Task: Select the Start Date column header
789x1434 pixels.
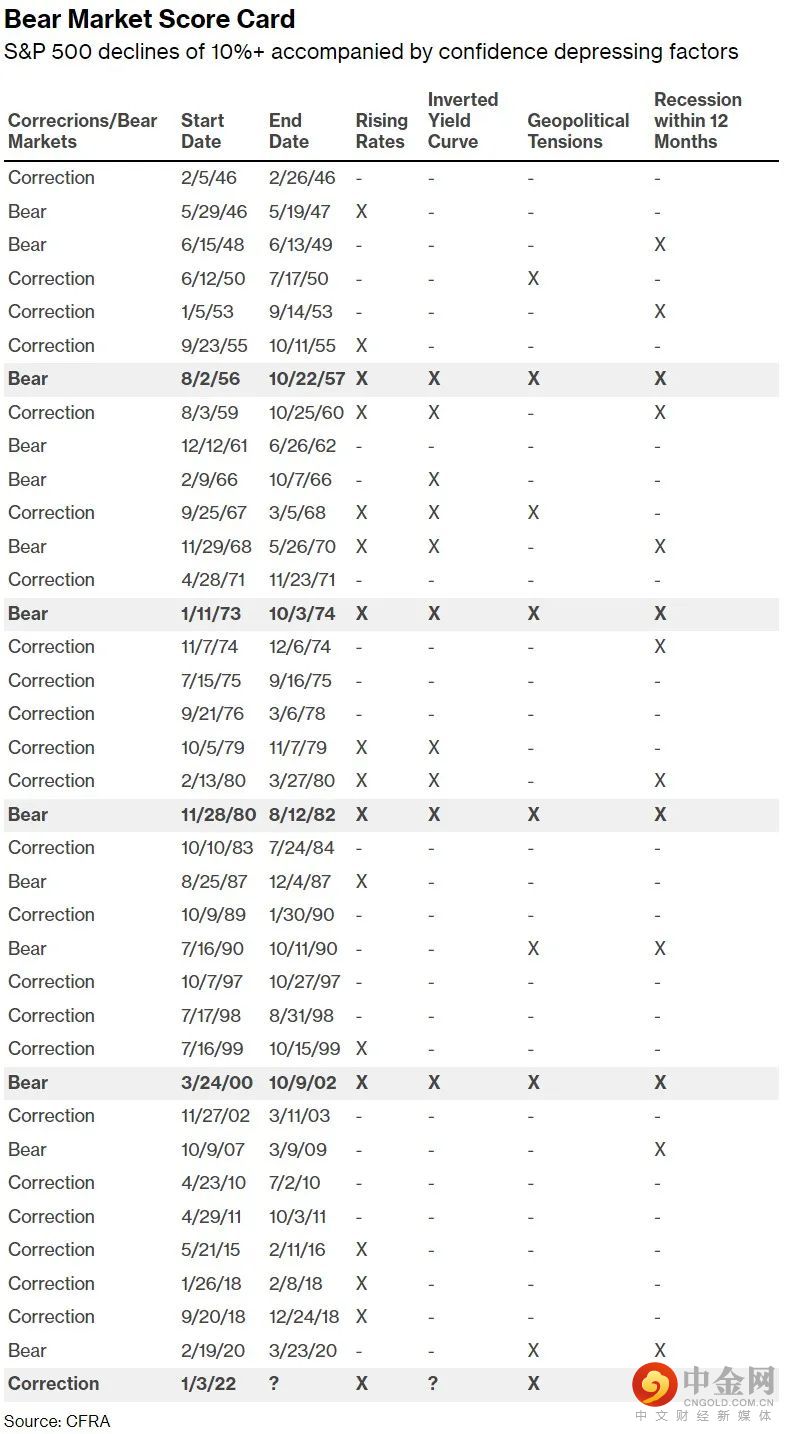Action: 202,131
